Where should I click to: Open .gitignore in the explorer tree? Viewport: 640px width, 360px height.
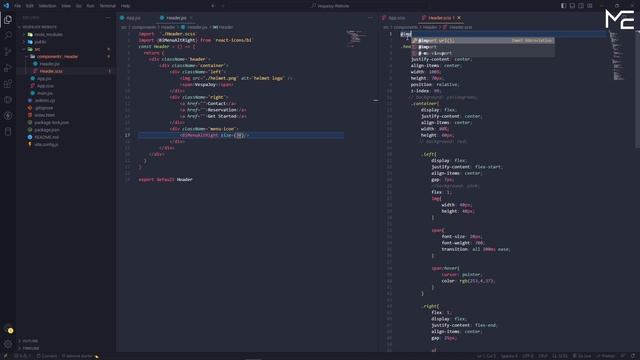[44, 108]
